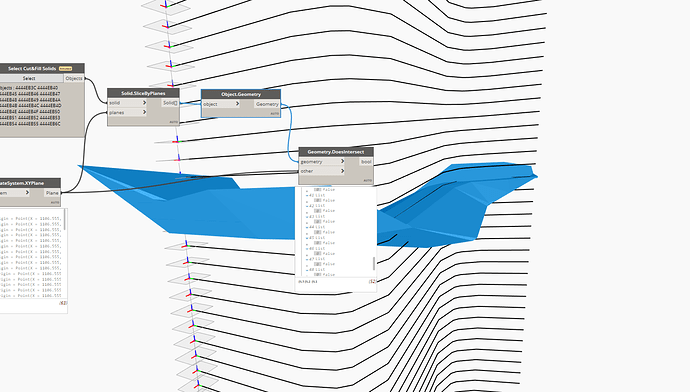Collapse the 47 List item in preview

307,260
